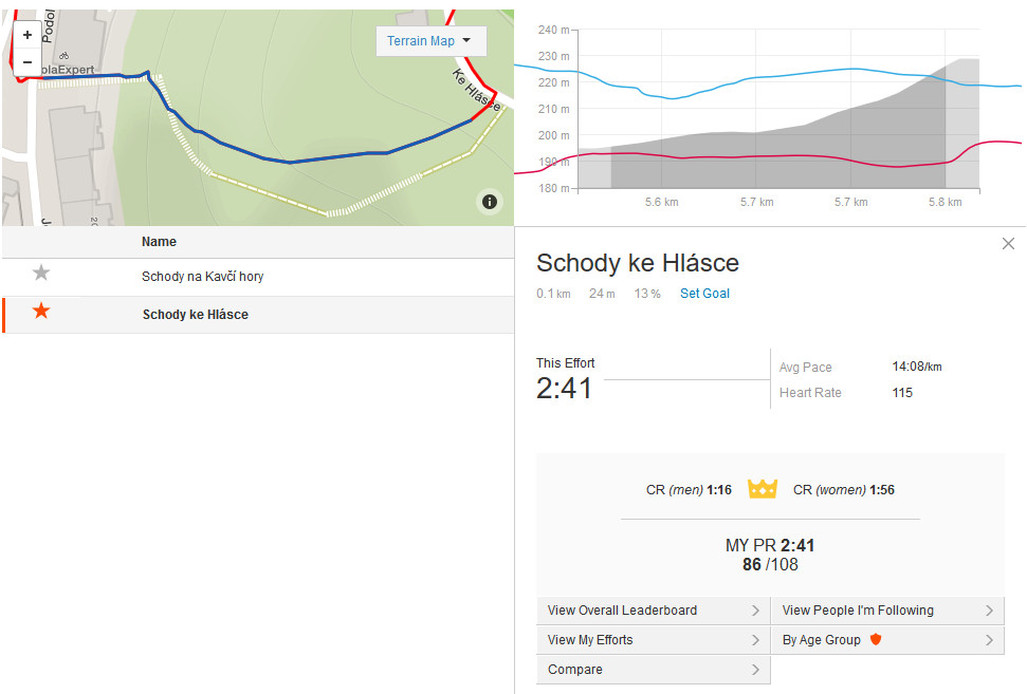Open the Terrain Map dropdown
This screenshot has width=1027, height=694.
(x=430, y=41)
